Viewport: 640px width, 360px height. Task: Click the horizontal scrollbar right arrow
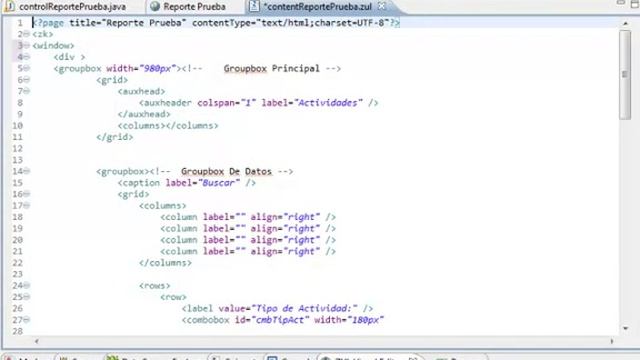tap(611, 341)
